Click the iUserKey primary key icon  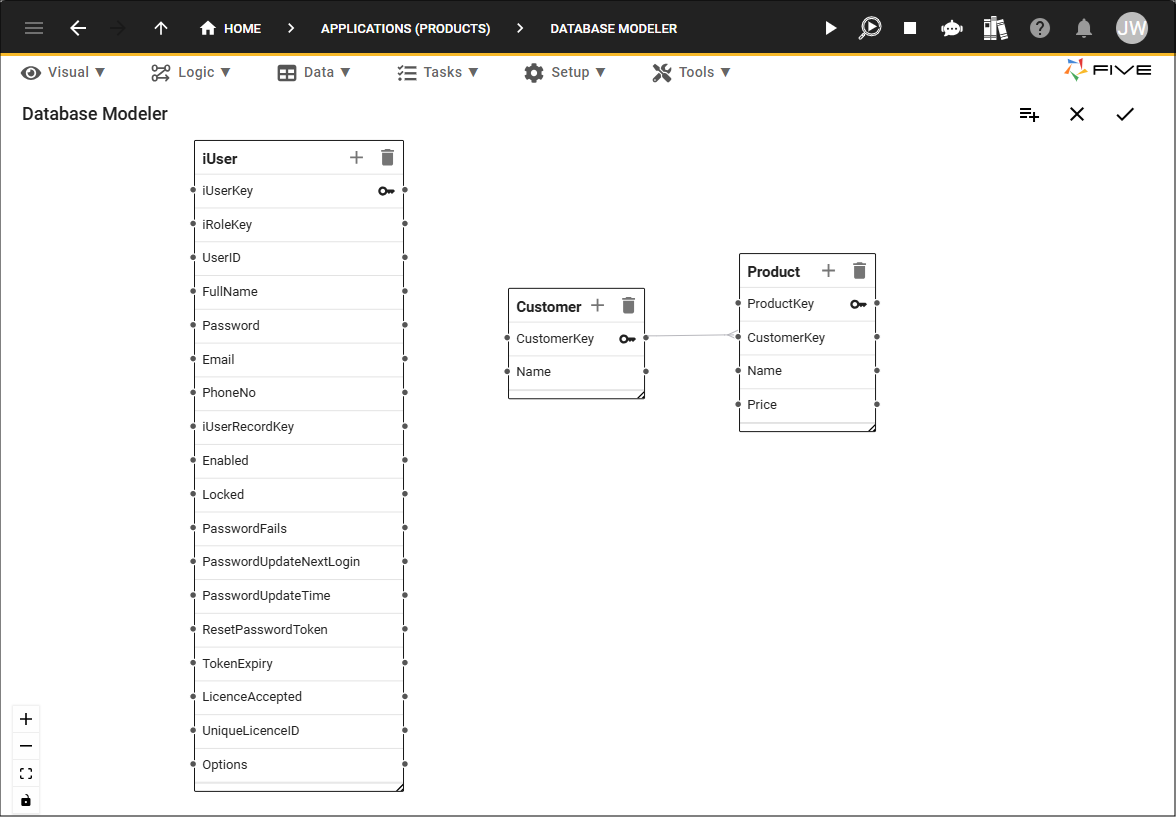point(386,191)
